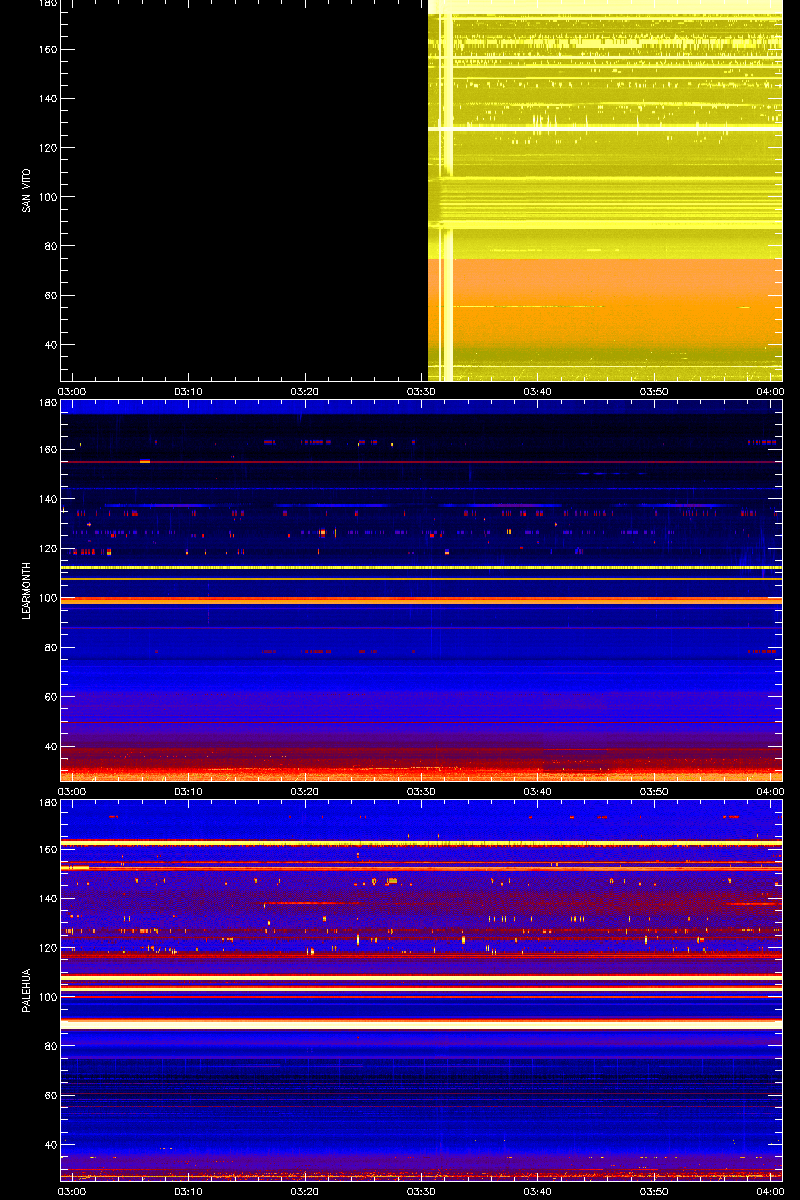The width and height of the screenshot is (800, 1200).
Task: Click the 160 frequency label on Learmonth axis
Action: click(x=47, y=449)
